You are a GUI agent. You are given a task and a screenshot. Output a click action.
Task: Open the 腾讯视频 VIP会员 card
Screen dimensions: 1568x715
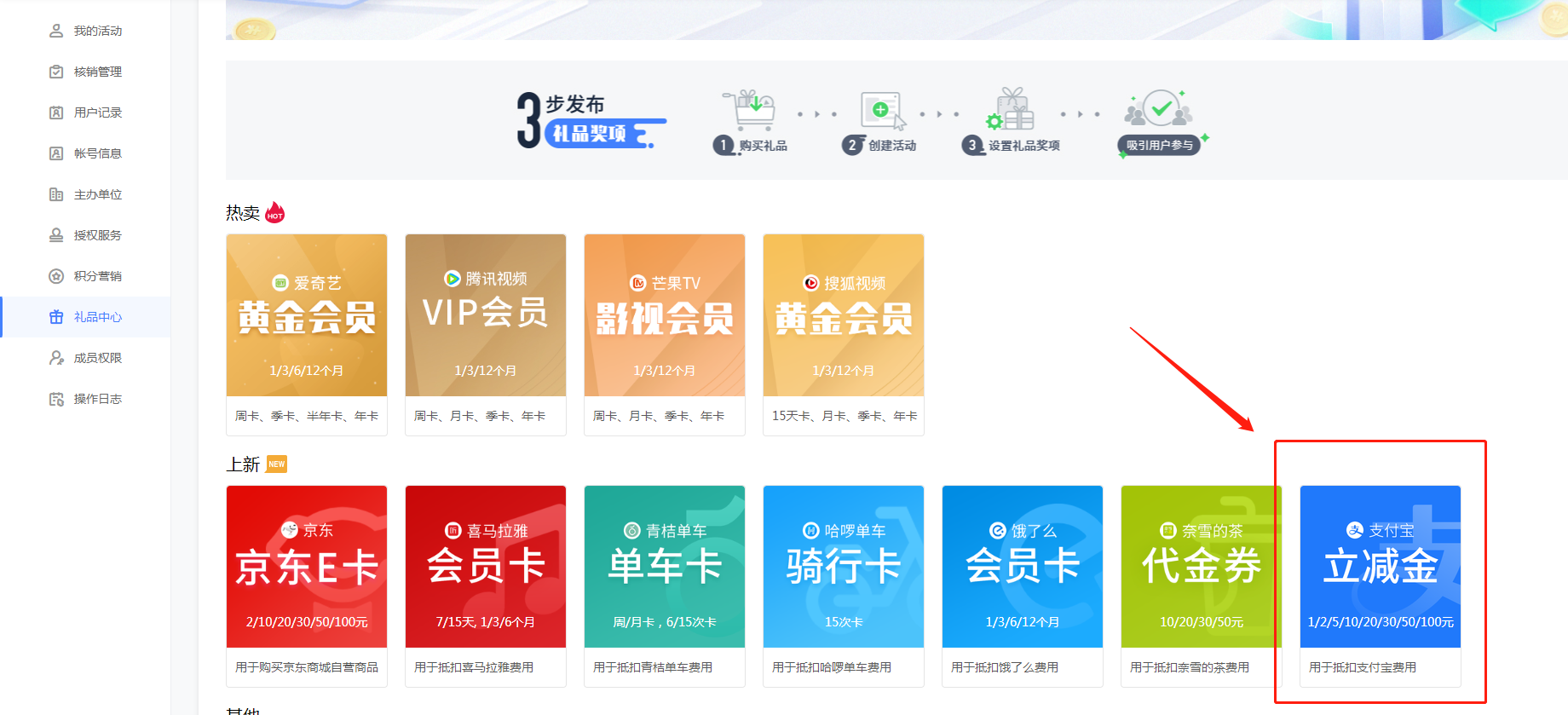pyautogui.click(x=486, y=335)
